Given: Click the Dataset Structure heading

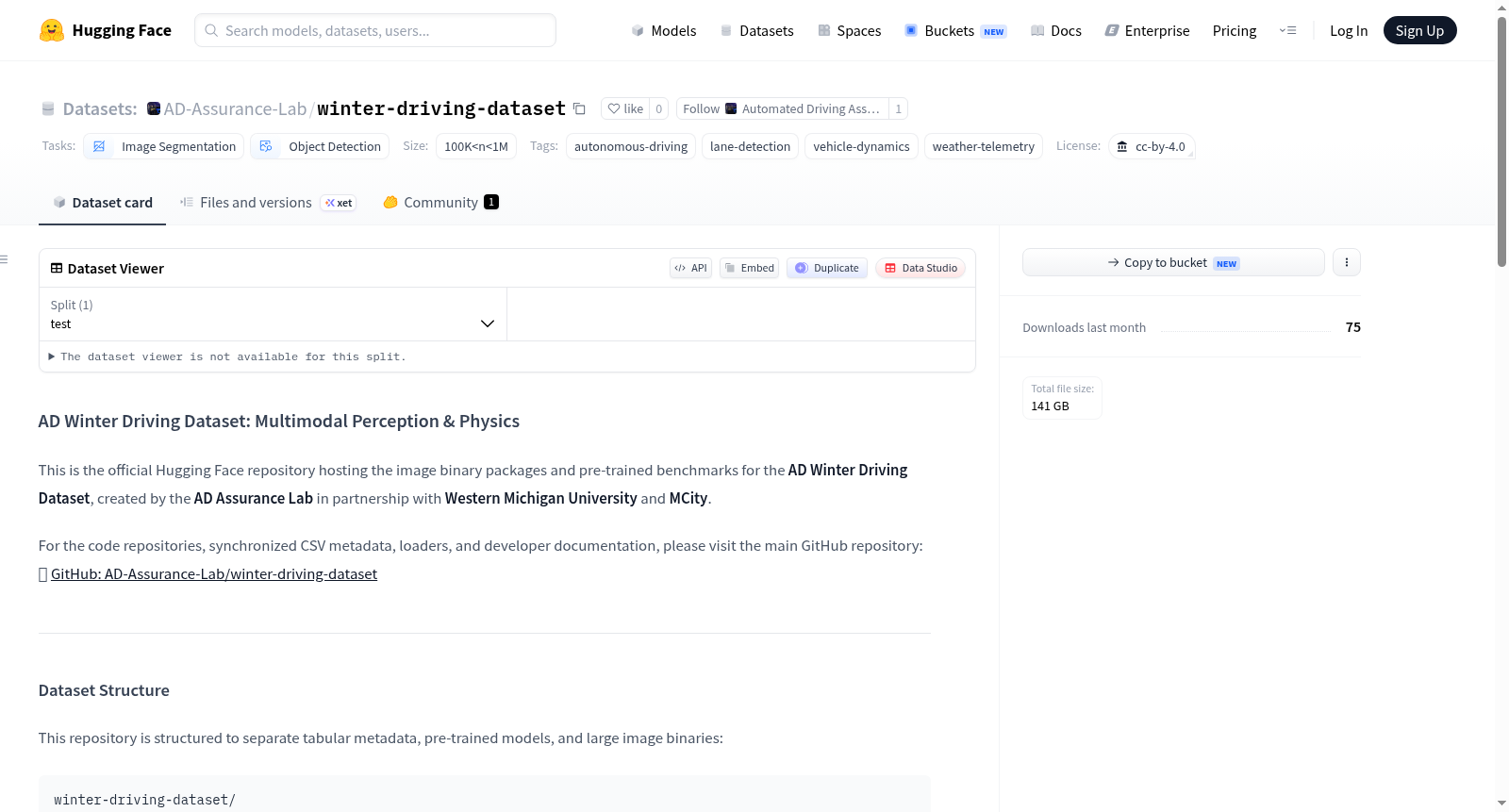Looking at the screenshot, I should [x=104, y=690].
